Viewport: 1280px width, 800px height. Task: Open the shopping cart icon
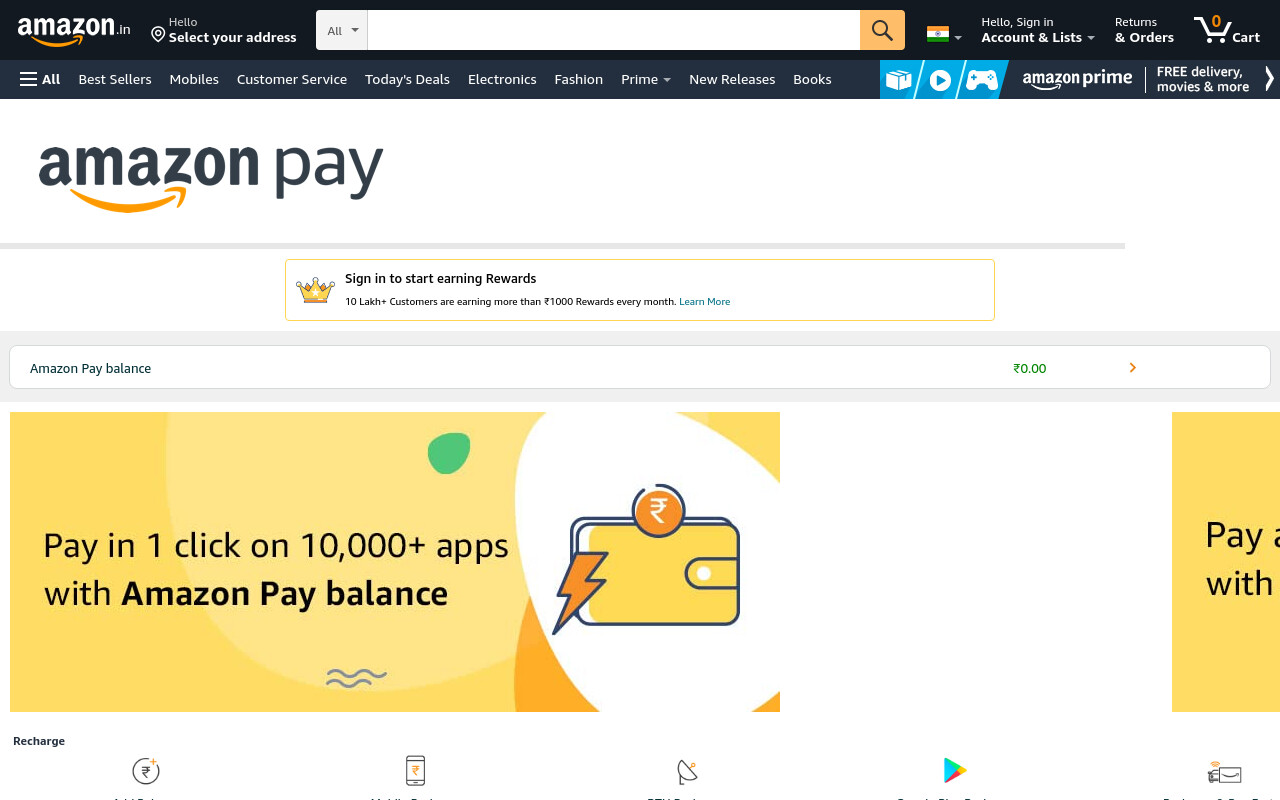[x=1226, y=30]
